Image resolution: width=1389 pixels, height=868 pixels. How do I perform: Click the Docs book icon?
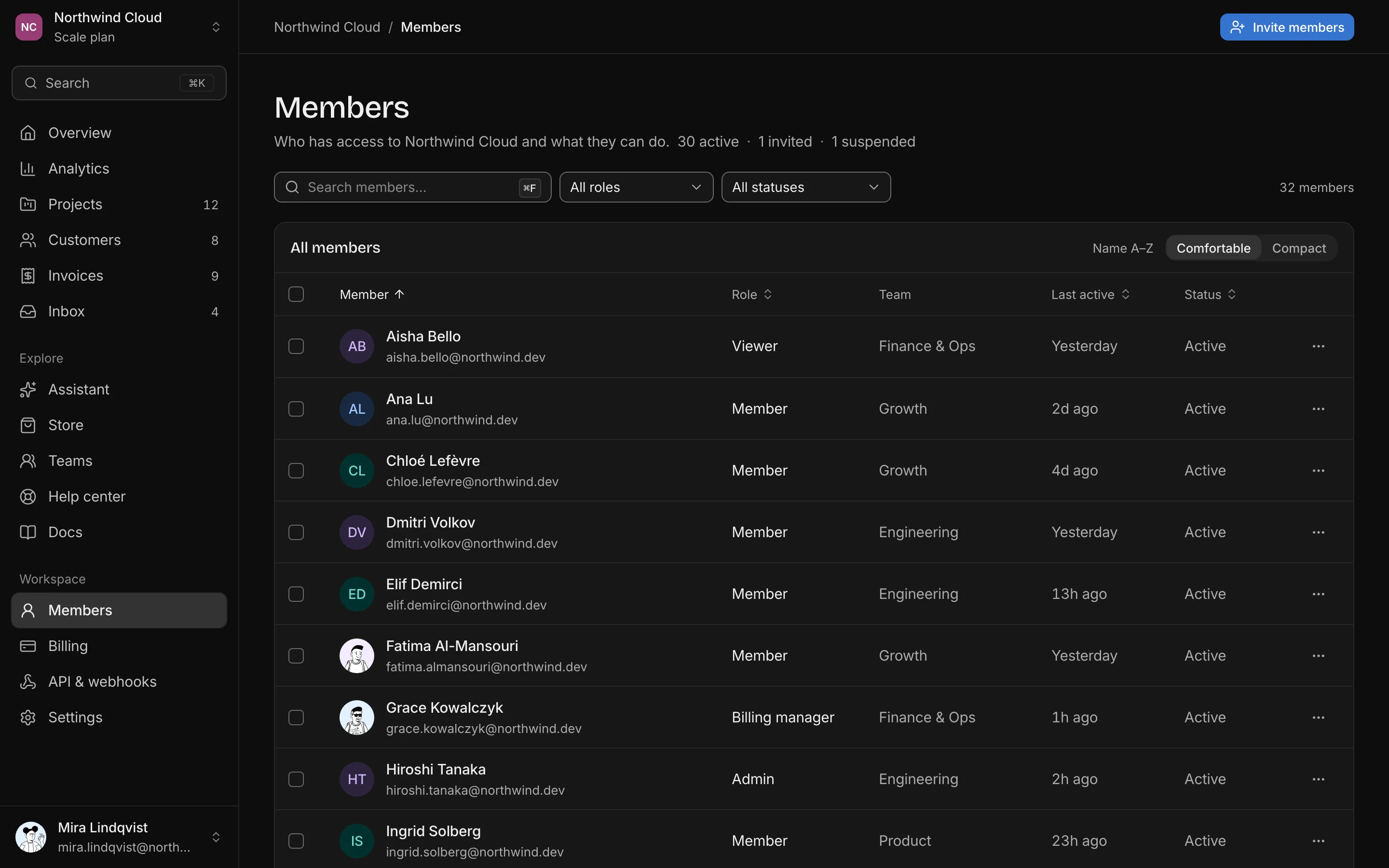tap(27, 531)
